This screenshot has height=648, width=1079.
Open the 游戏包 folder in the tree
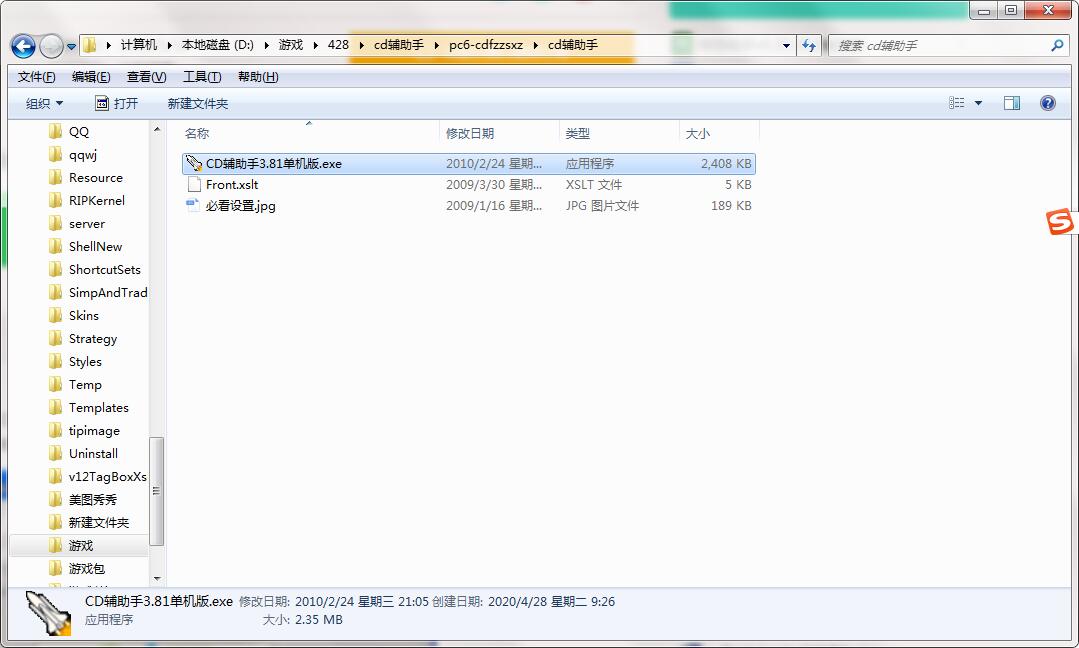(x=87, y=569)
